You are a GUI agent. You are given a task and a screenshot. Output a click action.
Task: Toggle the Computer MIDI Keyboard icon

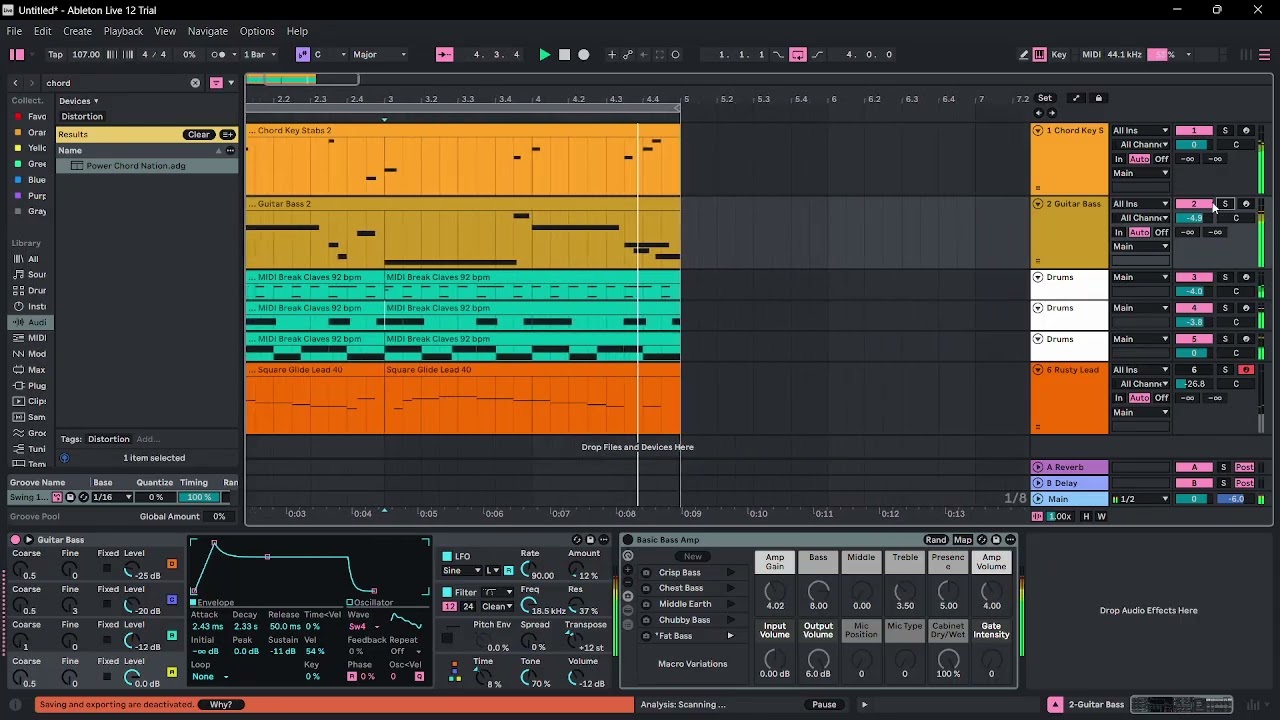click(x=1039, y=55)
